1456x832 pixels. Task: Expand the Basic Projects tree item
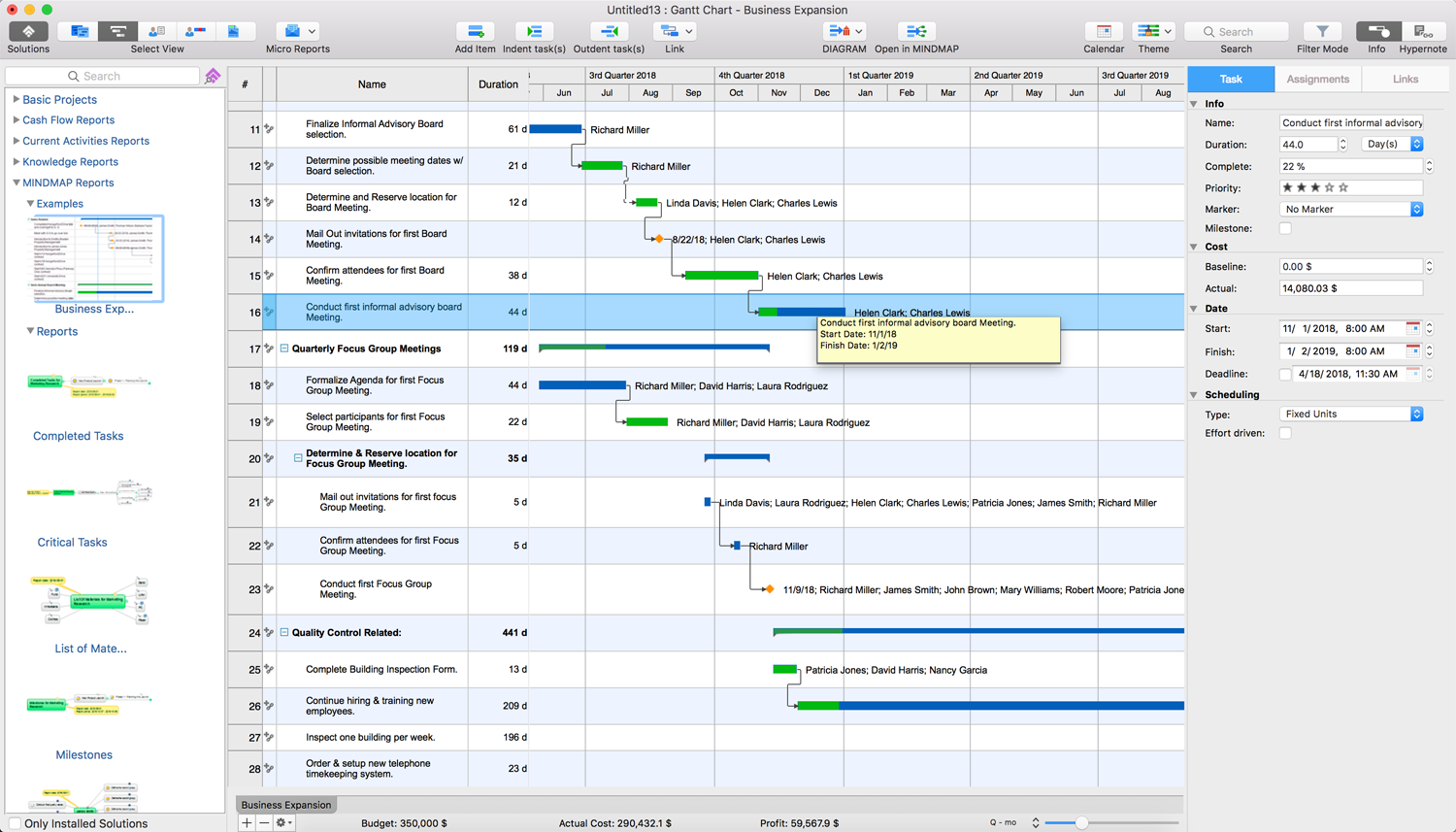point(17,99)
